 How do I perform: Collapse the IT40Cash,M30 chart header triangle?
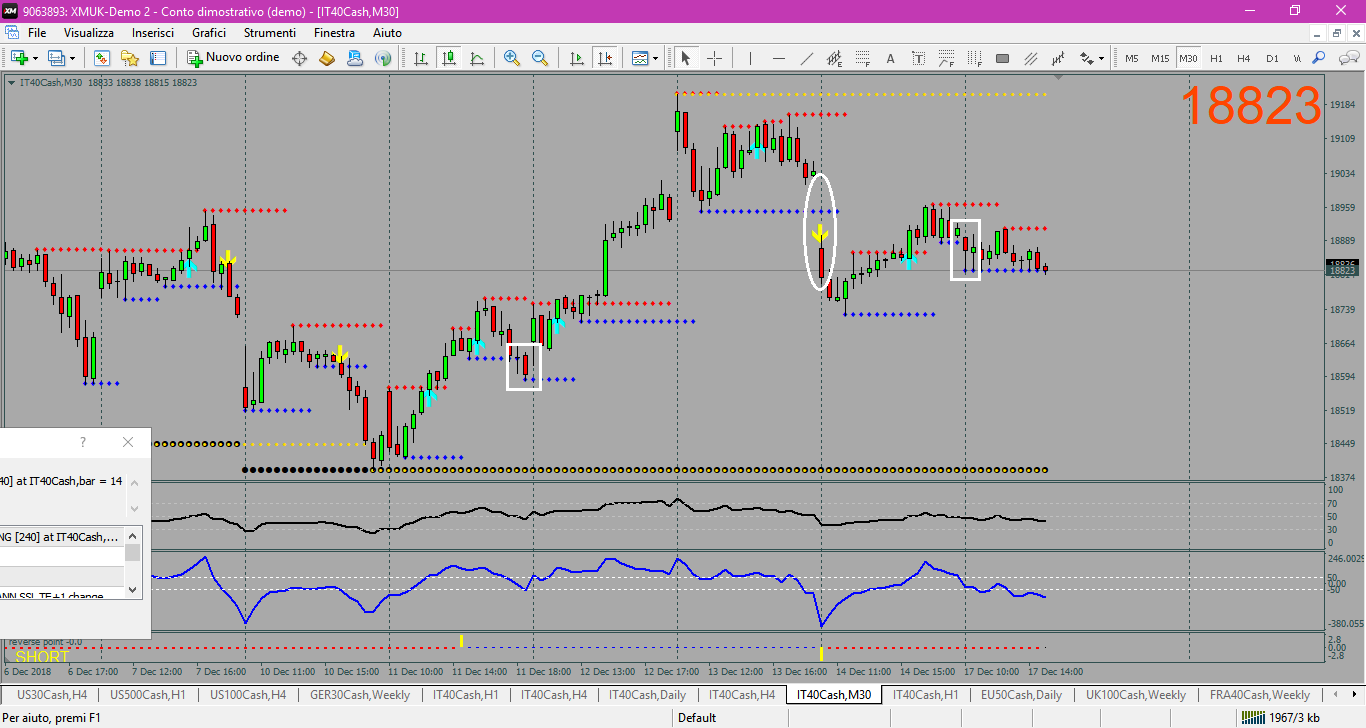click(10, 82)
